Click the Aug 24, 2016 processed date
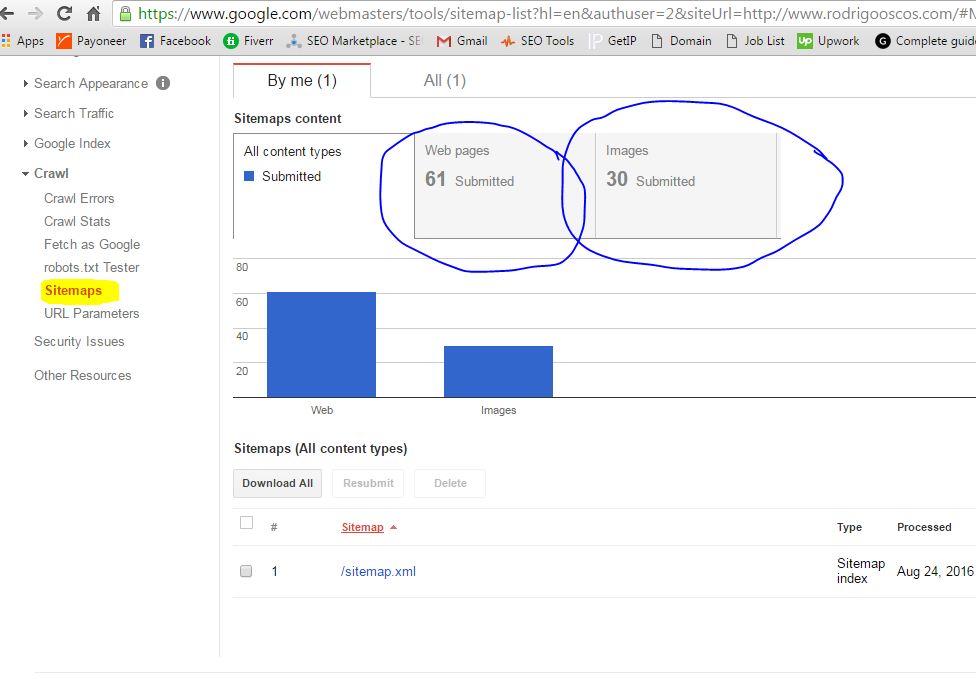The height and width of the screenshot is (680, 976). click(935, 571)
